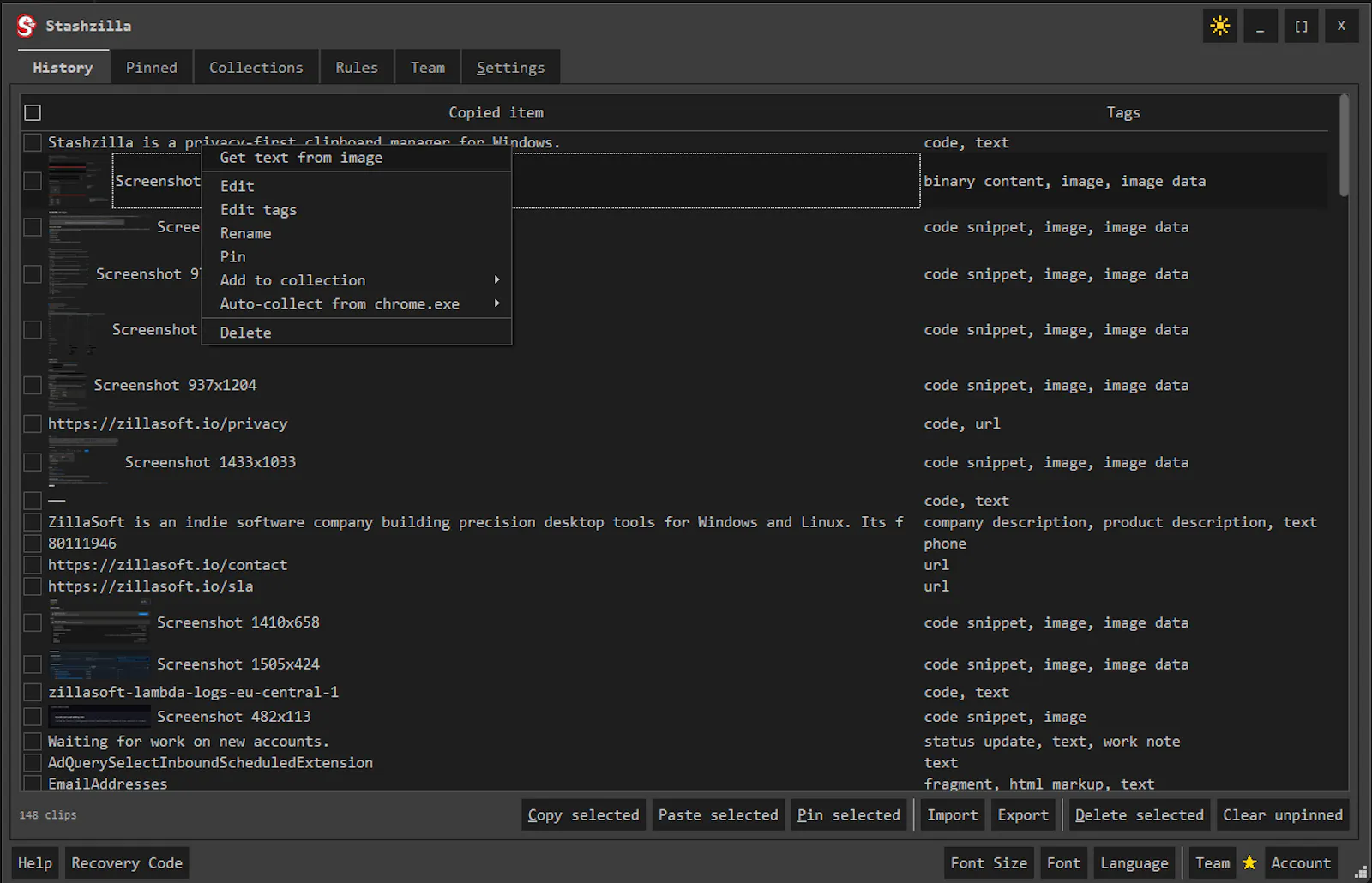1372x883 pixels.
Task: Click the gold star icon beside Team
Action: click(x=1249, y=862)
